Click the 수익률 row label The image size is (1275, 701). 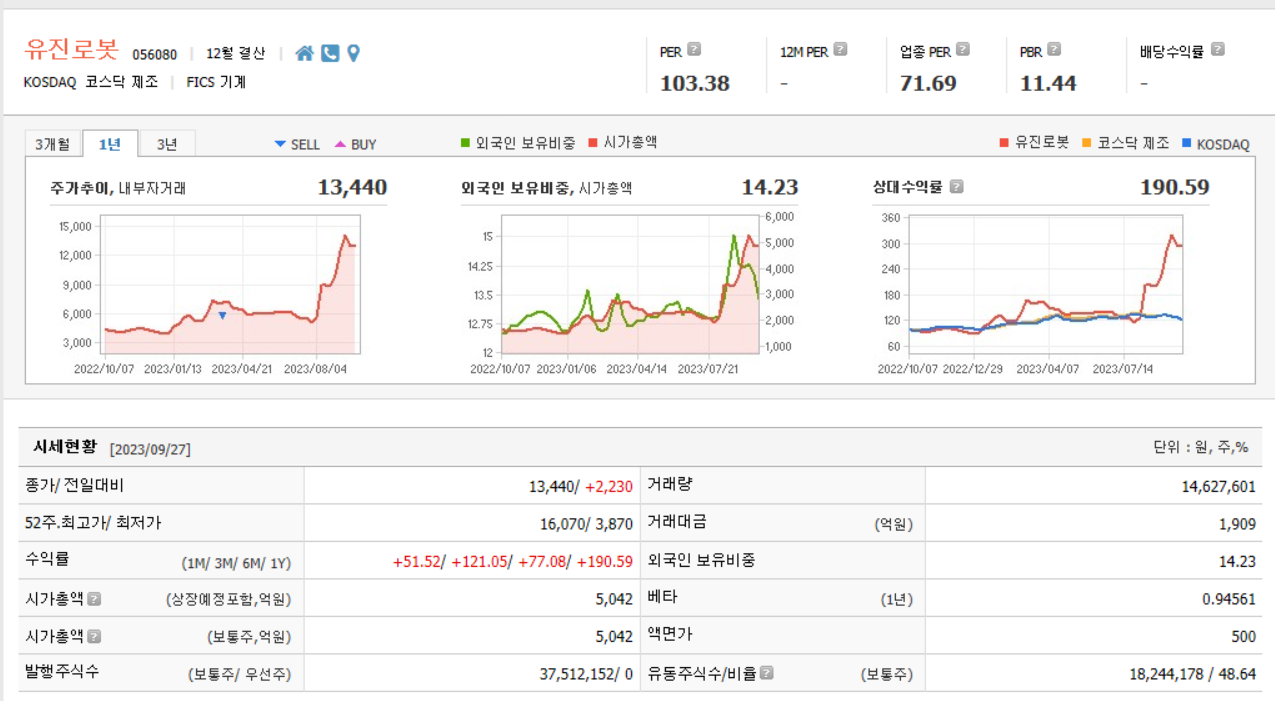(x=47, y=559)
